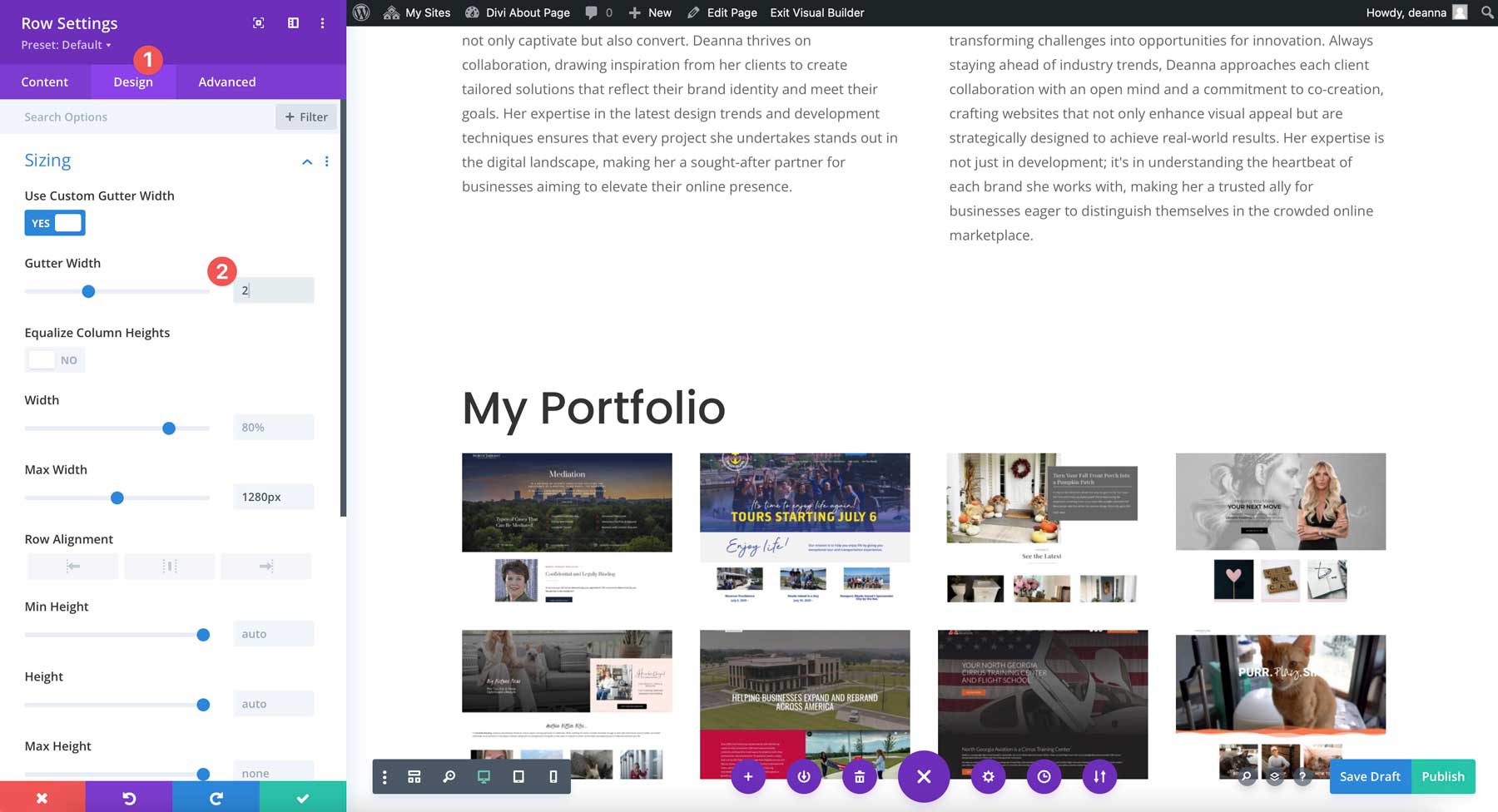Image resolution: width=1498 pixels, height=812 pixels.
Task: Open the Filter options panel
Action: click(305, 116)
